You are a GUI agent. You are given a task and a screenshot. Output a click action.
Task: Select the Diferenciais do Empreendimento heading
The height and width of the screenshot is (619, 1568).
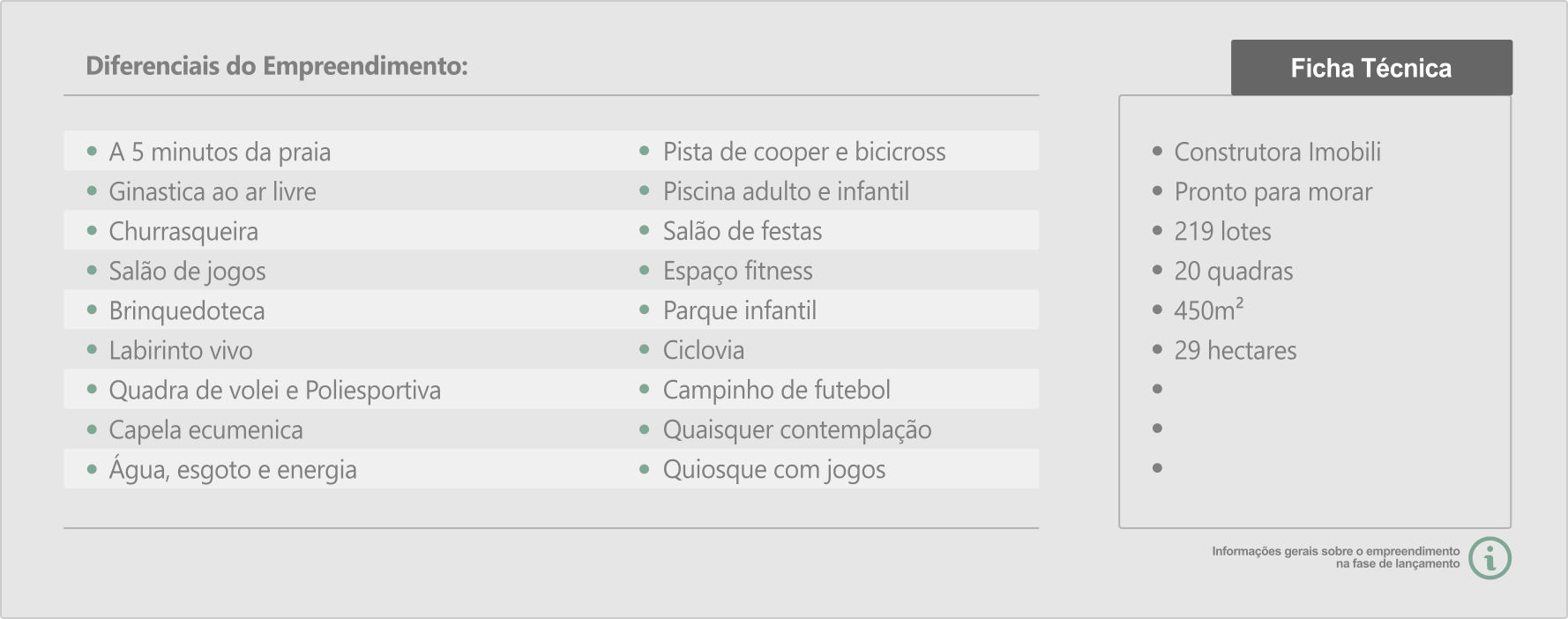(x=277, y=66)
